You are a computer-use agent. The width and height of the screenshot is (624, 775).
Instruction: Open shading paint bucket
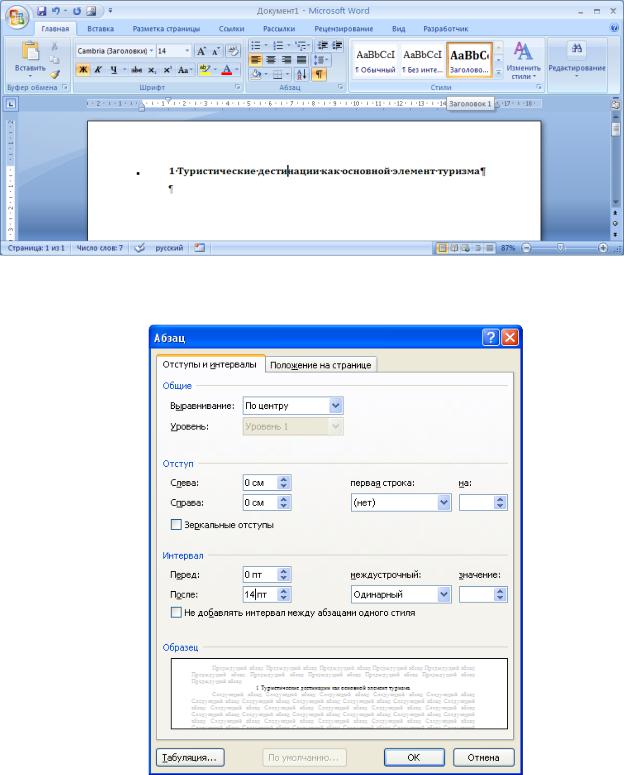tap(256, 75)
